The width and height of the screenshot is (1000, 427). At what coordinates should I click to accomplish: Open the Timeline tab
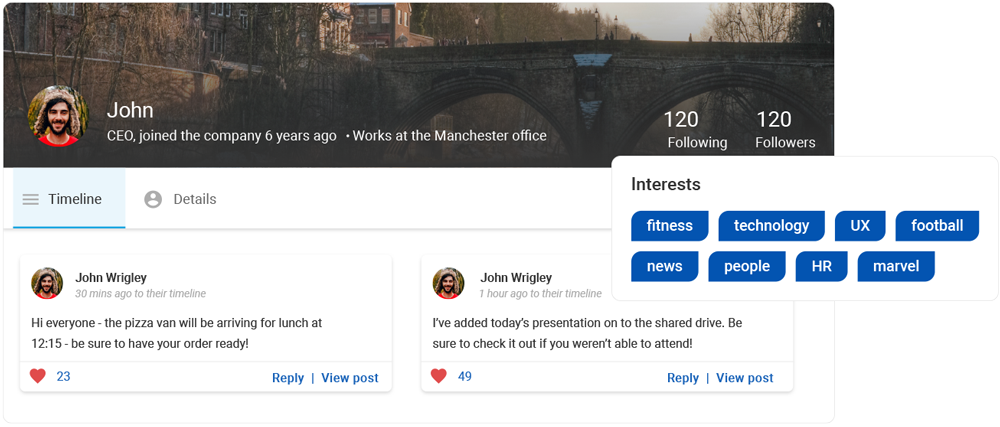point(69,199)
